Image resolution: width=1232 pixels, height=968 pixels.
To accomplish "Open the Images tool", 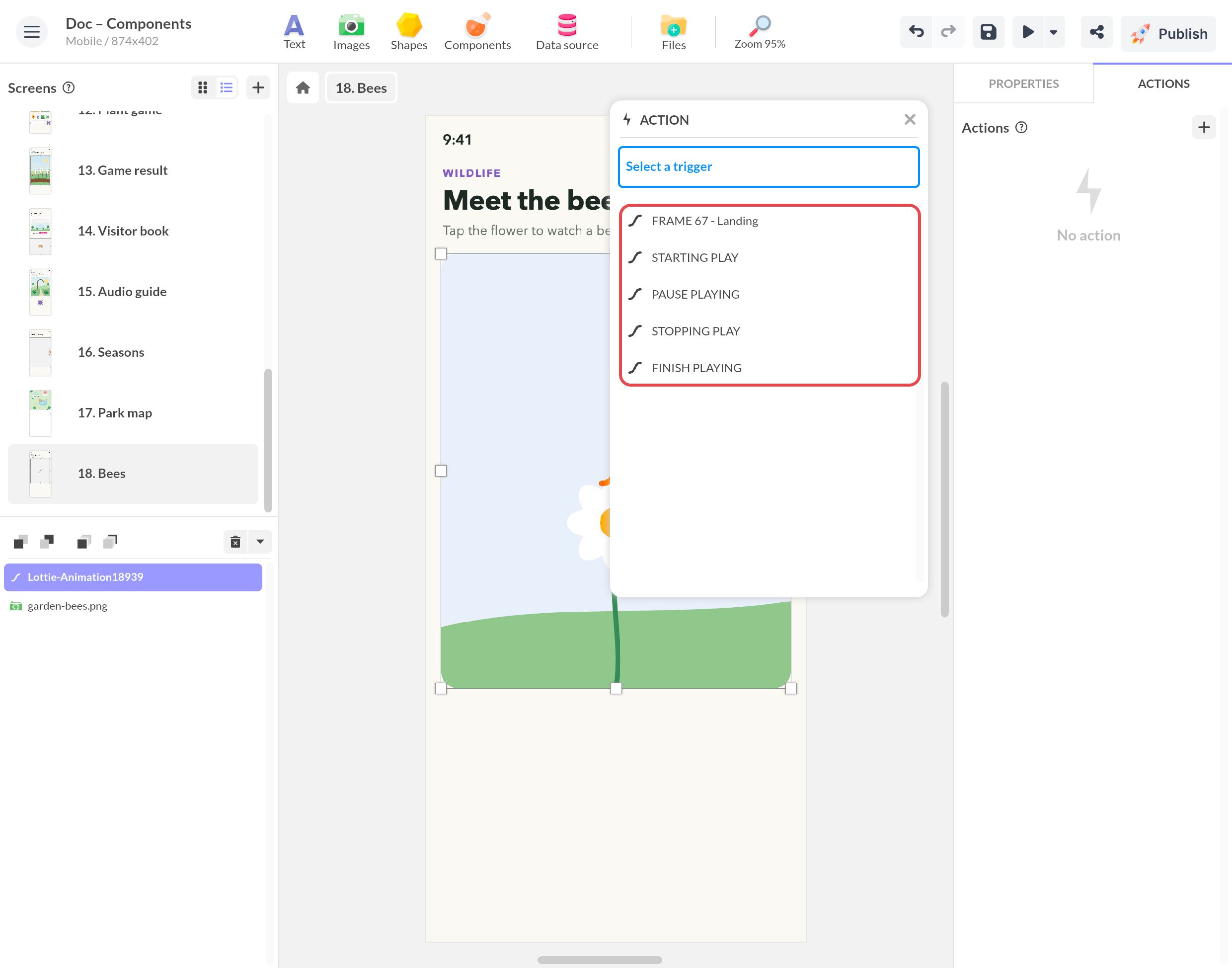I will point(351,32).
